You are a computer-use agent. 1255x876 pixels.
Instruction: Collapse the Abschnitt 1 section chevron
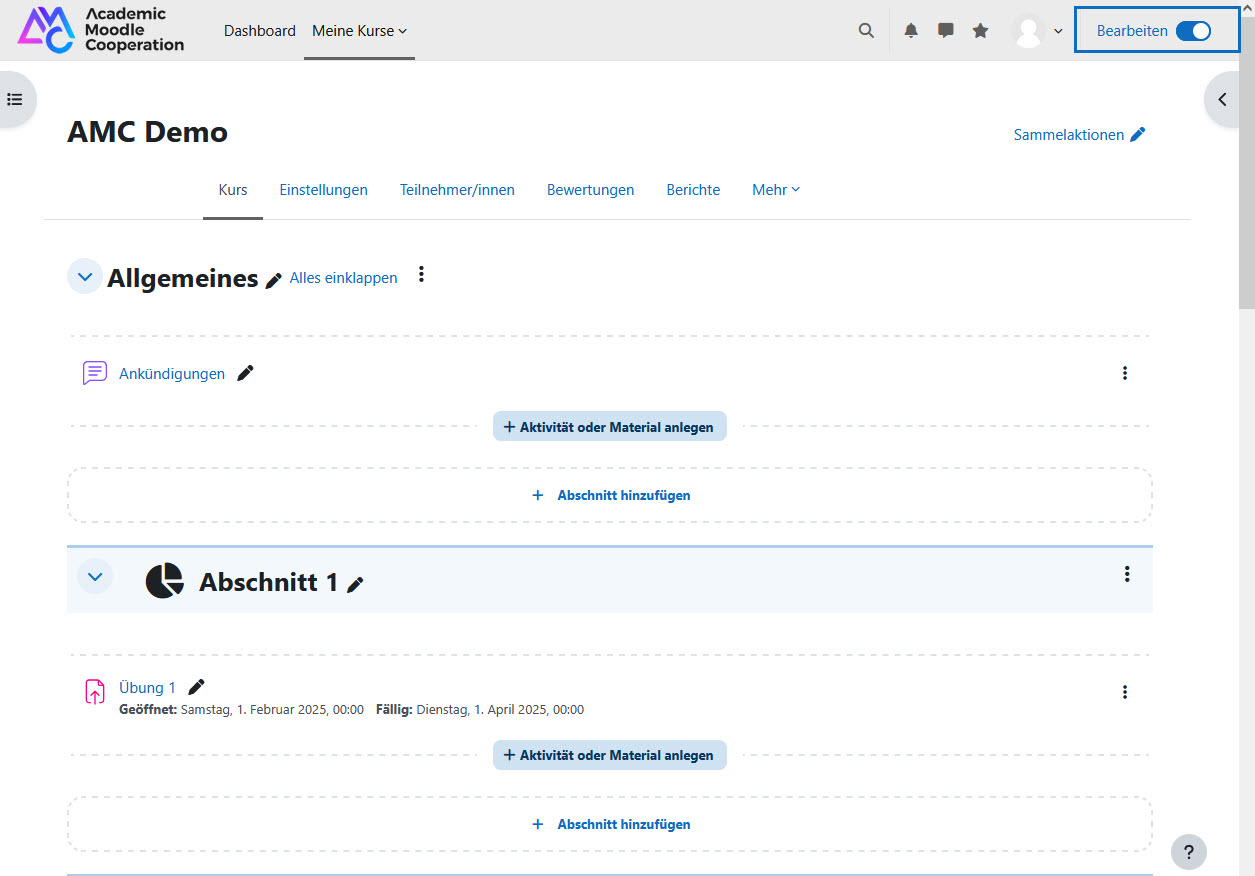click(96, 576)
